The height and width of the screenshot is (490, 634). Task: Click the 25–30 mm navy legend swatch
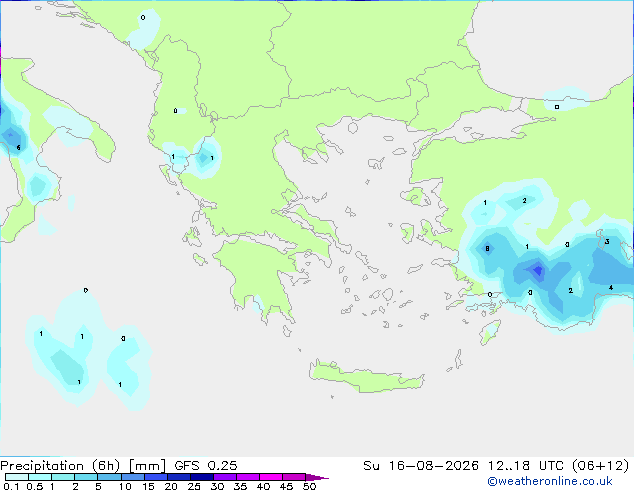(201, 477)
